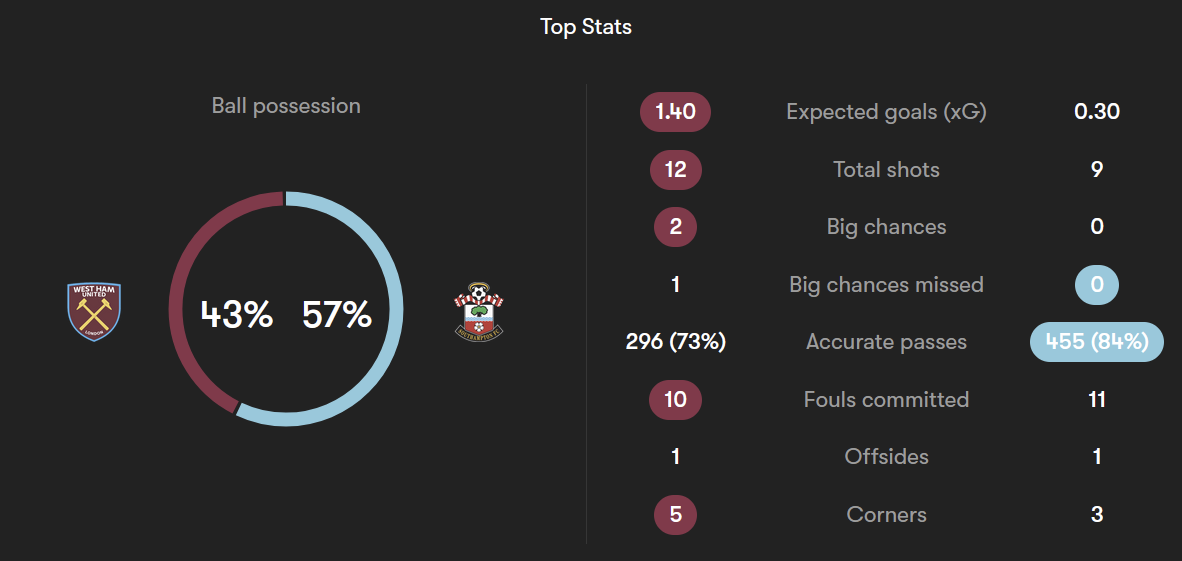Screen dimensions: 1182x561
Task: Select the 12 total shots badge
Action: pos(675,170)
